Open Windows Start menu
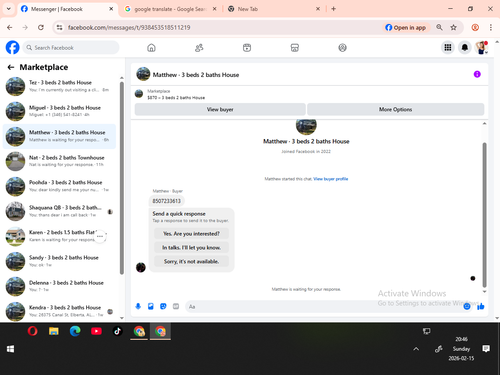The image size is (500, 375). click(x=10, y=349)
